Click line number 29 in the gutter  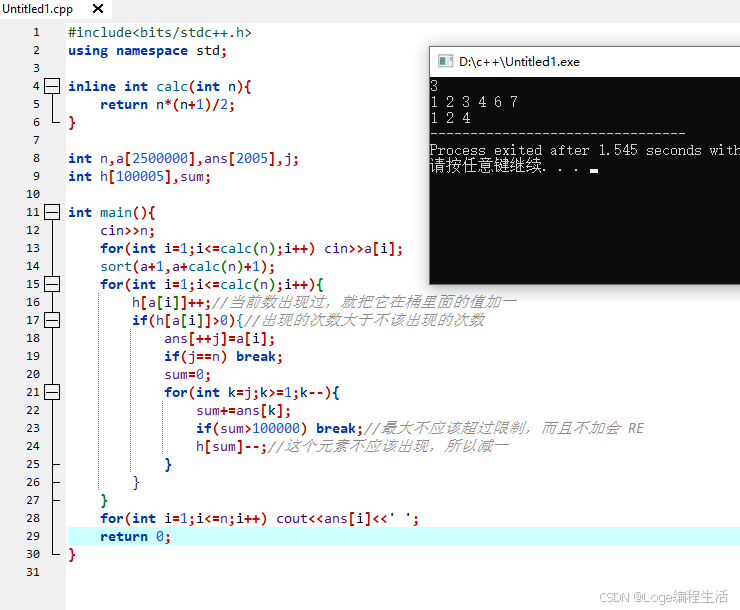click(33, 536)
